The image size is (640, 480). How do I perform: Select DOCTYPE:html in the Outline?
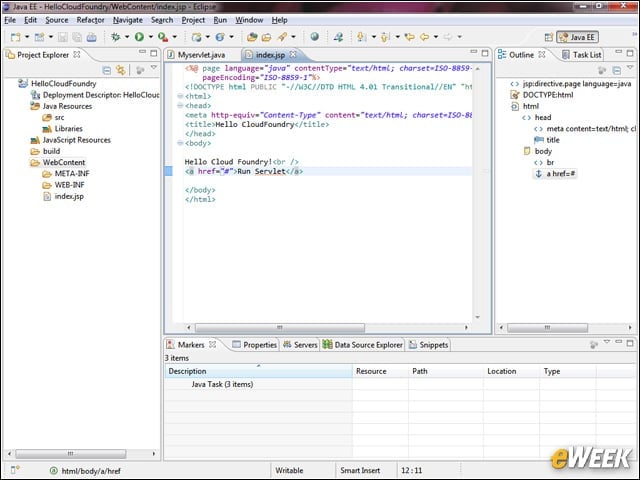[x=542, y=95]
